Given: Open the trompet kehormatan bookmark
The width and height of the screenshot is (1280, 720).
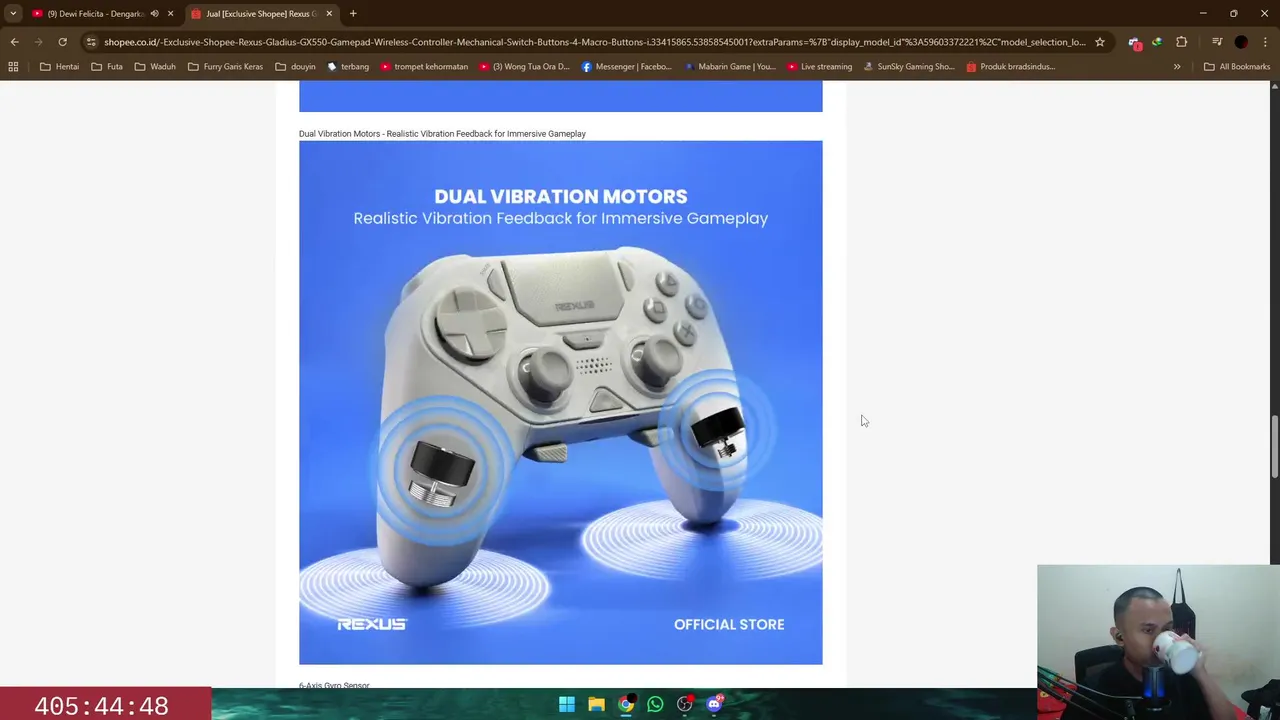Looking at the screenshot, I should pyautogui.click(x=423, y=67).
